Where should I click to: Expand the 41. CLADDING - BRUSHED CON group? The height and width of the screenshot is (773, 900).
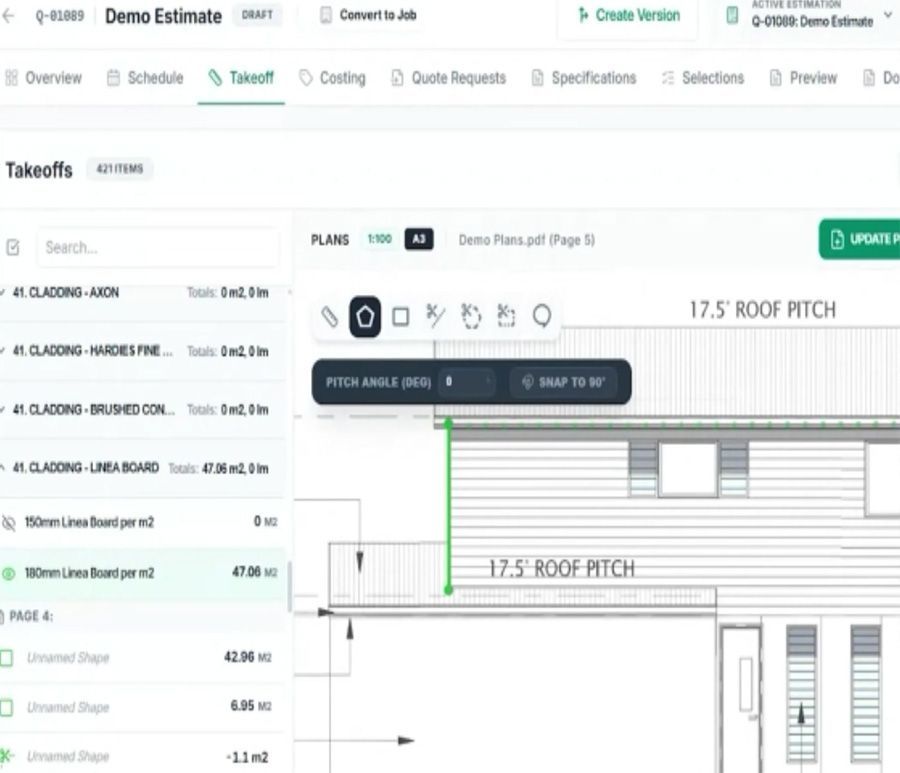click(x=3, y=410)
